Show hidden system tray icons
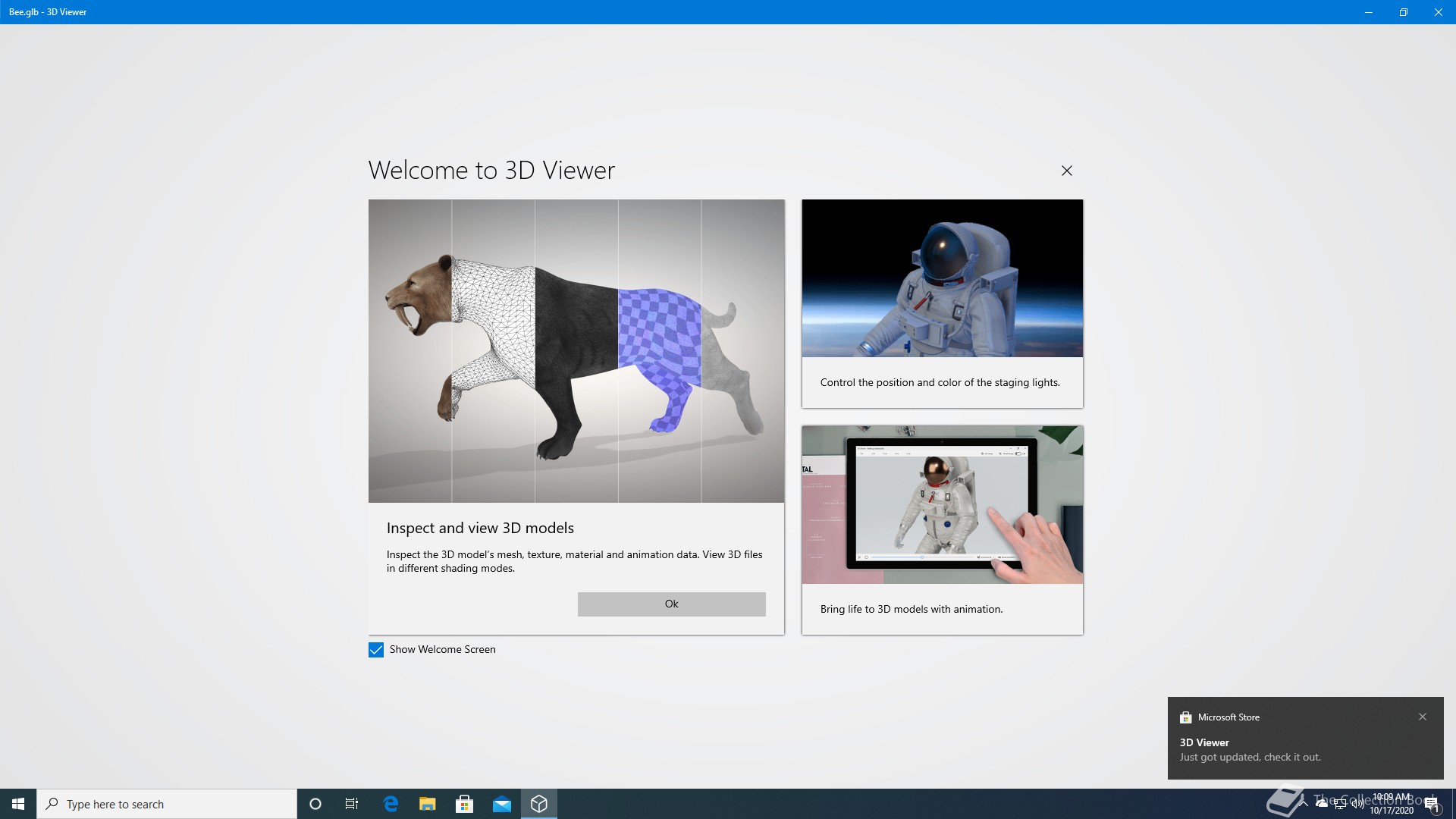1456x819 pixels. pos(1304,804)
